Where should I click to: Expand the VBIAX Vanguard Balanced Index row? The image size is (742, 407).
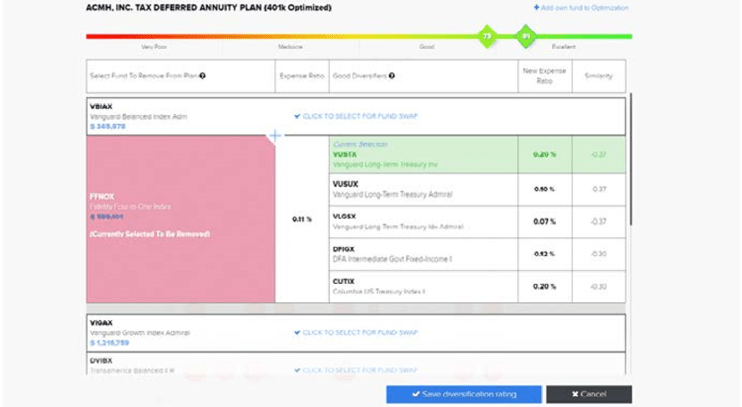click(180, 115)
